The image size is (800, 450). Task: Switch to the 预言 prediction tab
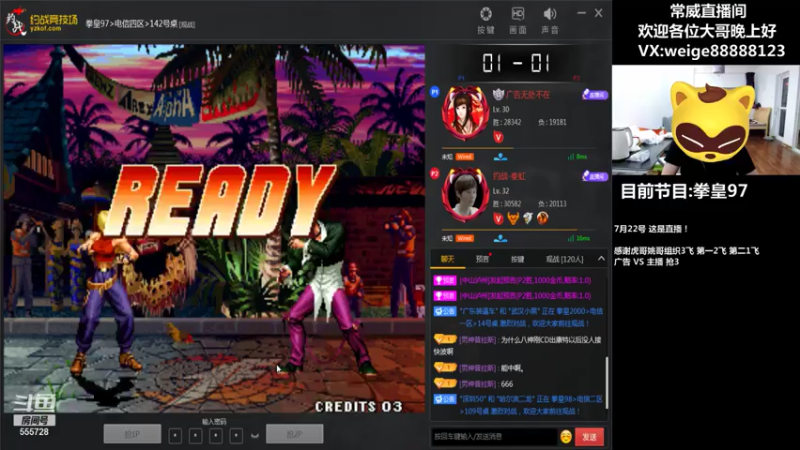482,259
